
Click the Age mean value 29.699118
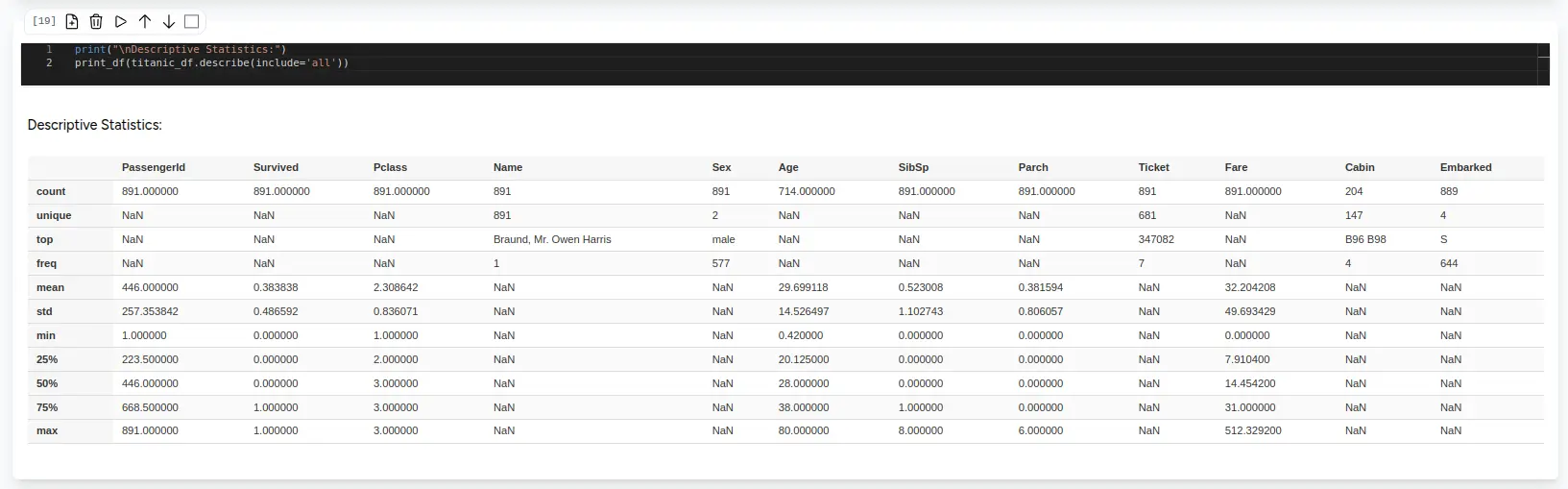[x=804, y=287]
